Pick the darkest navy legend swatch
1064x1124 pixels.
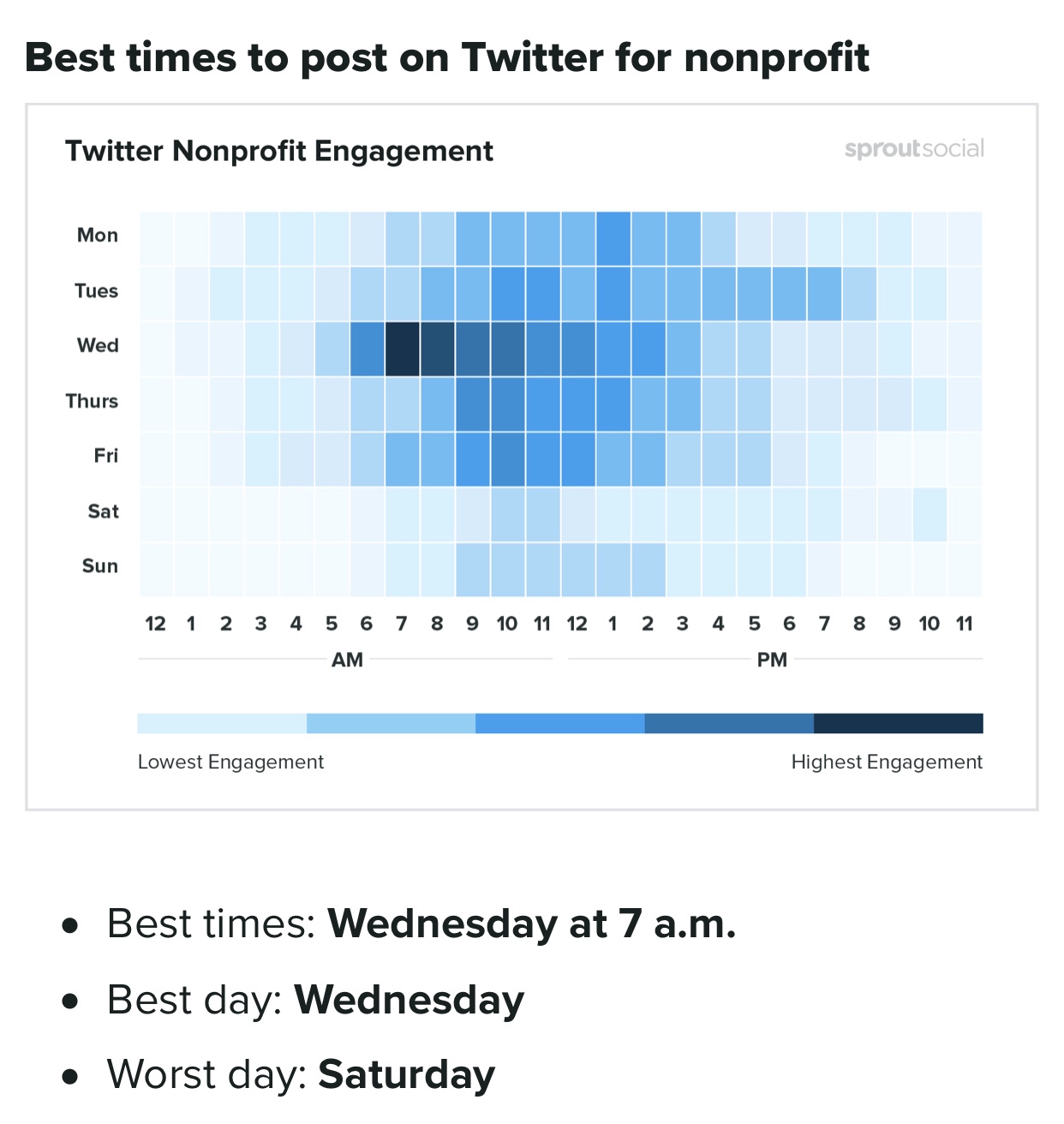point(898,723)
